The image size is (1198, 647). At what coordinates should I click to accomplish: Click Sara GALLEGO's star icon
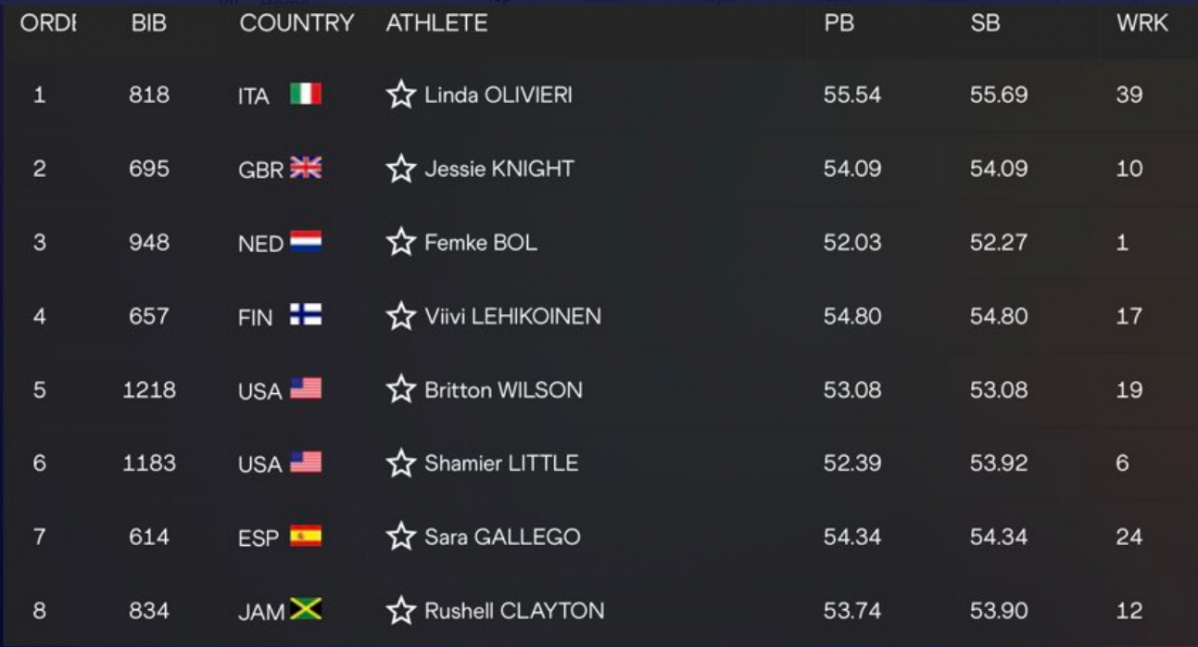pos(401,536)
